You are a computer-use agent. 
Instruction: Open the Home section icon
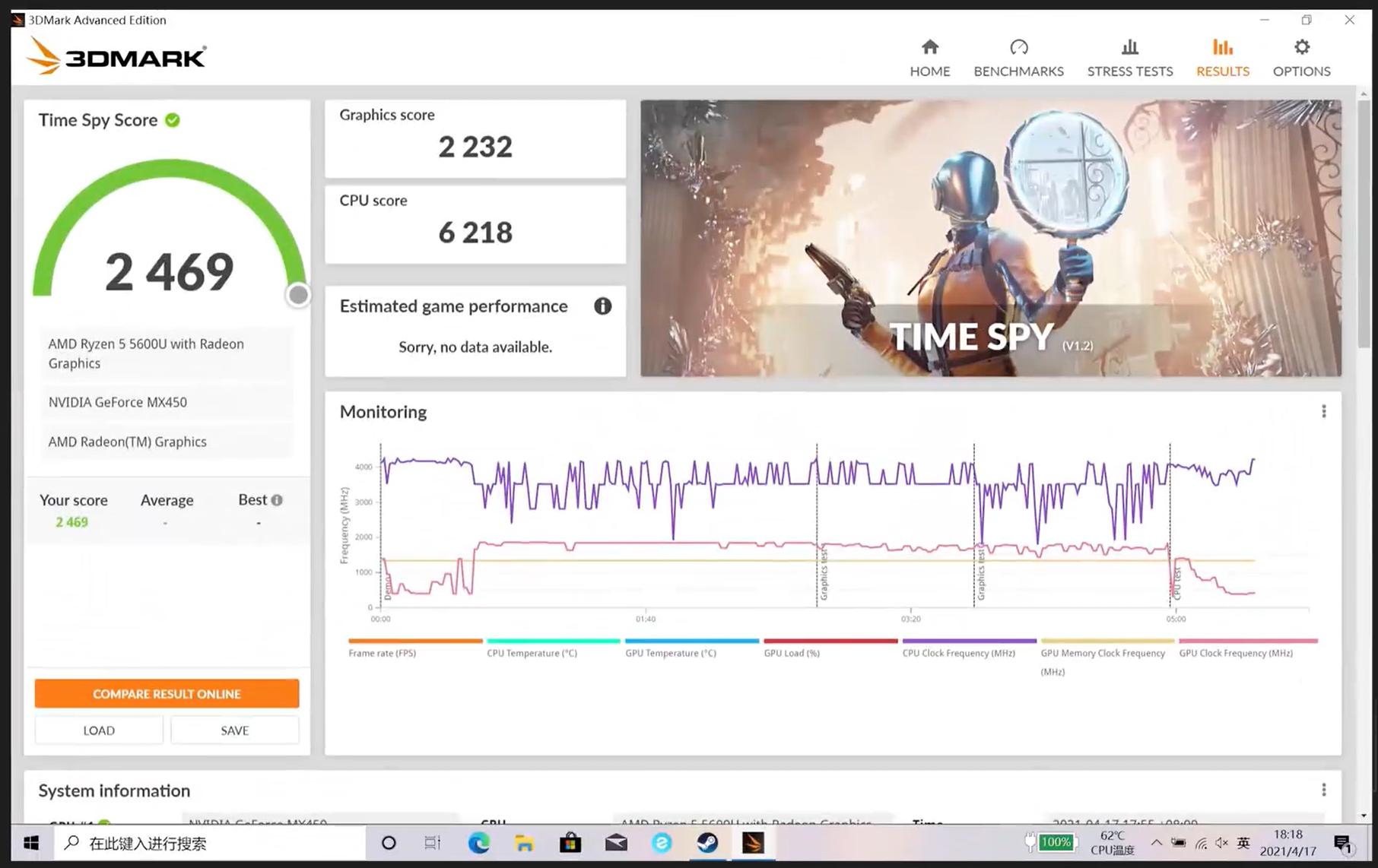(929, 48)
